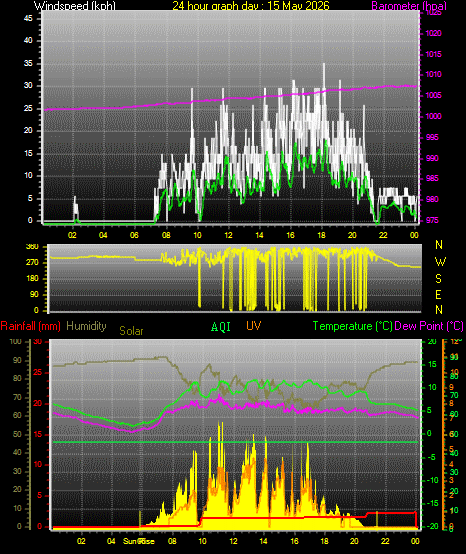466x554 pixels.
Task: Click the 985 value on barometer axis
Action: [x=432, y=178]
